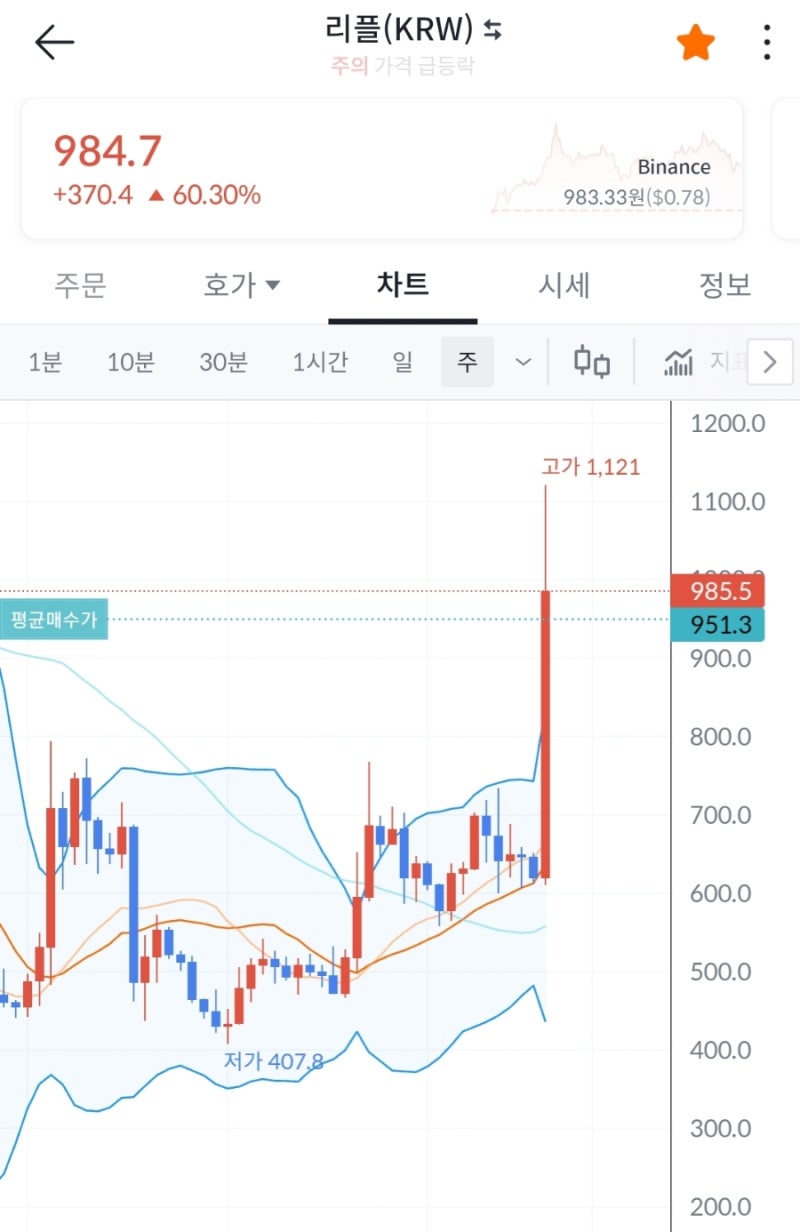Select the 일 daily timeframe toggle

402,362
